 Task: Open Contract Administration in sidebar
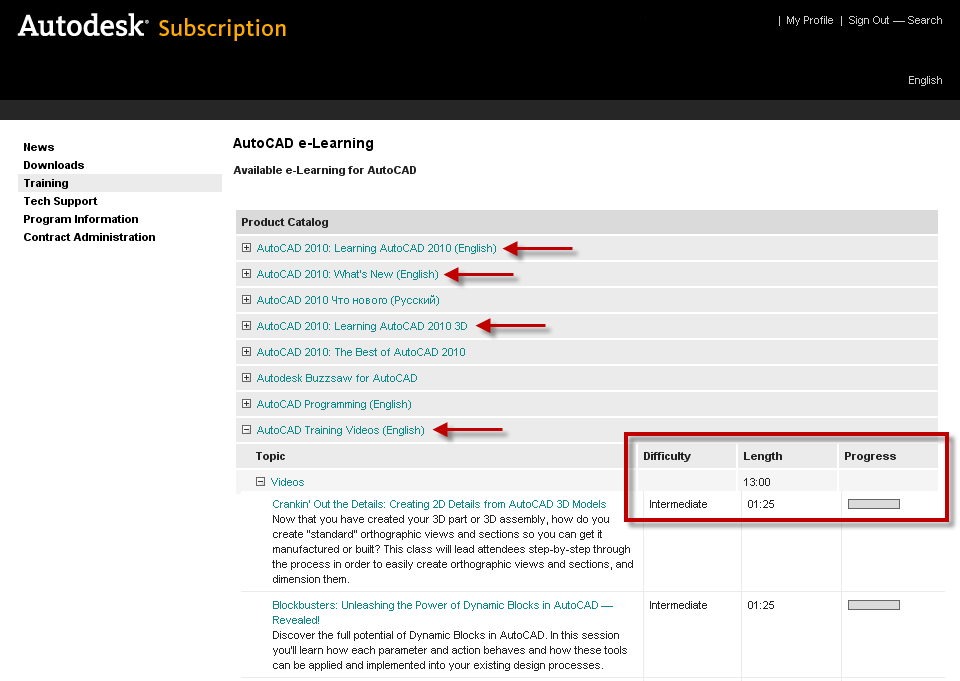tap(89, 237)
